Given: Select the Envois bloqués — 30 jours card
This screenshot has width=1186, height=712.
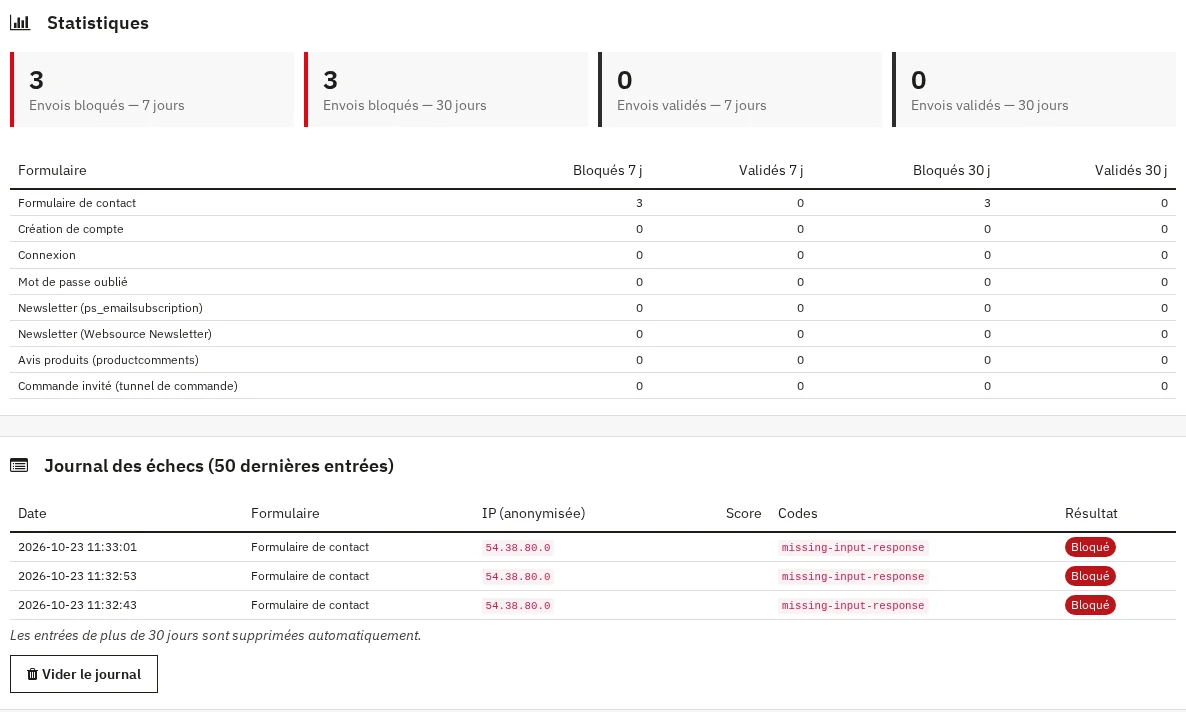Looking at the screenshot, I should 446,89.
